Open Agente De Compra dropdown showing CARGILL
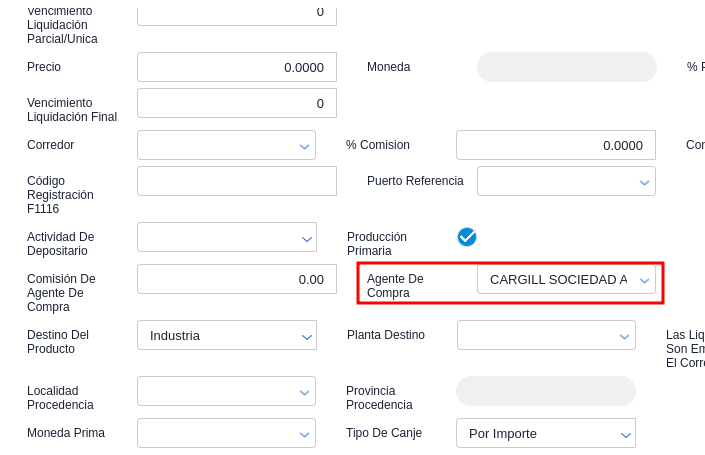The image size is (705, 455). pos(566,280)
